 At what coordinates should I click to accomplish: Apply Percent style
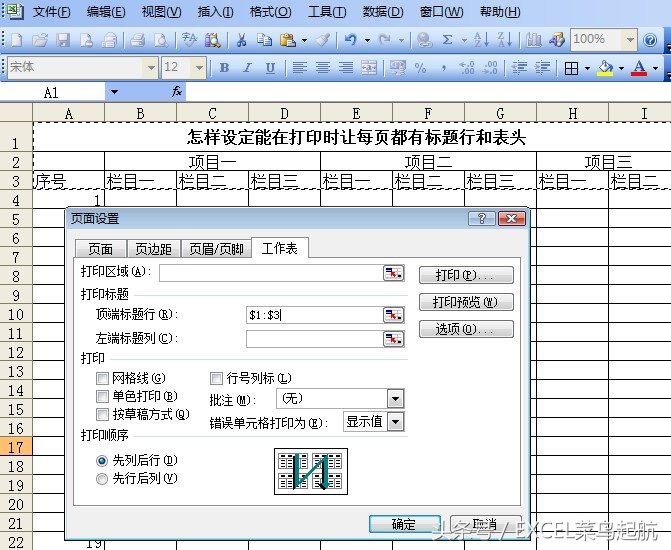click(x=420, y=68)
